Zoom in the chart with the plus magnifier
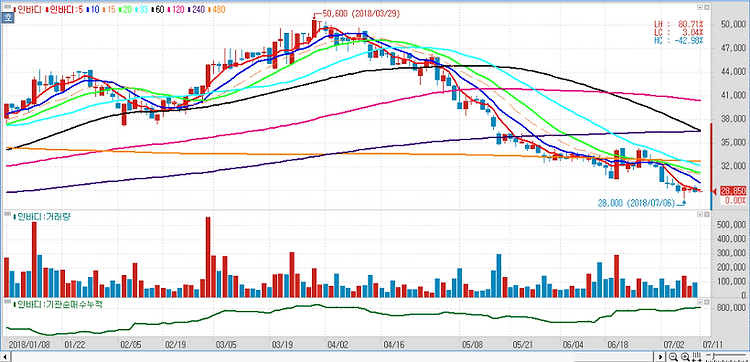750x362 pixels. (685, 357)
